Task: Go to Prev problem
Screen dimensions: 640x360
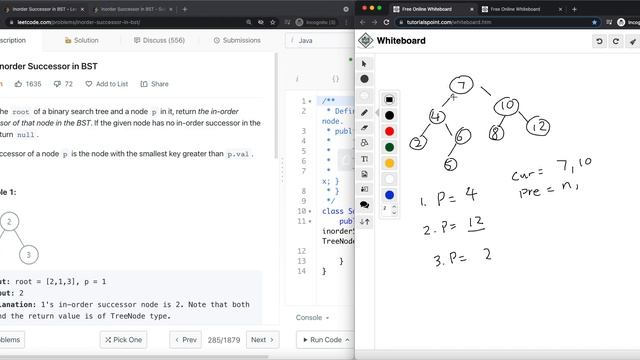Action: (186, 340)
